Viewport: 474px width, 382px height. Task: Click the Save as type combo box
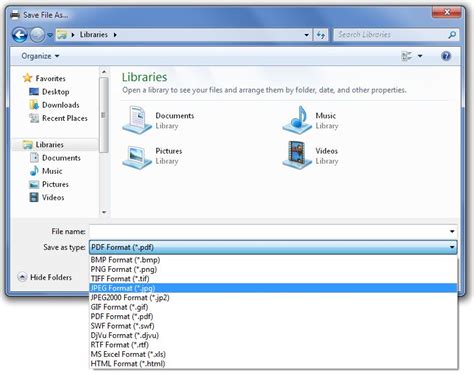273,247
